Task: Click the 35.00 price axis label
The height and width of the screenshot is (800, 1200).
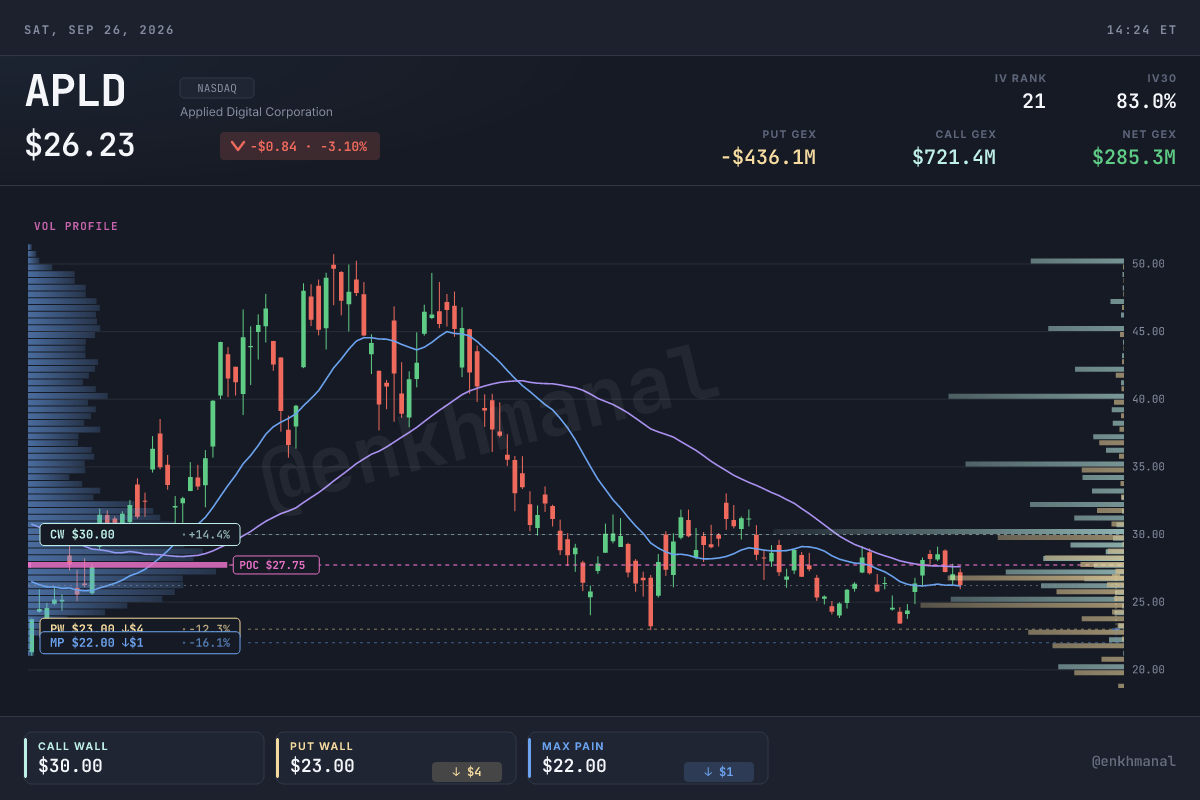Action: click(1149, 467)
